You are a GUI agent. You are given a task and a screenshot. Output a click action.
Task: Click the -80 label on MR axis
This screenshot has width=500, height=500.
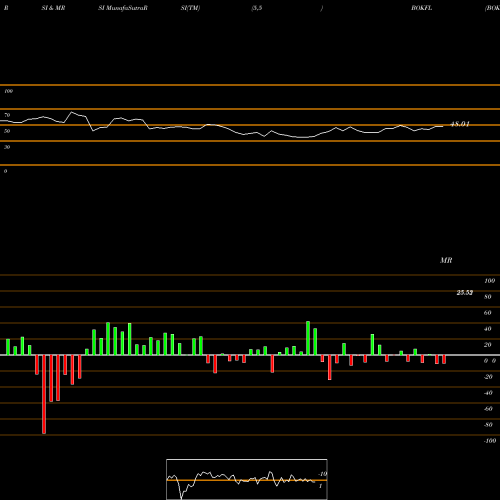pyautogui.click(x=488, y=425)
